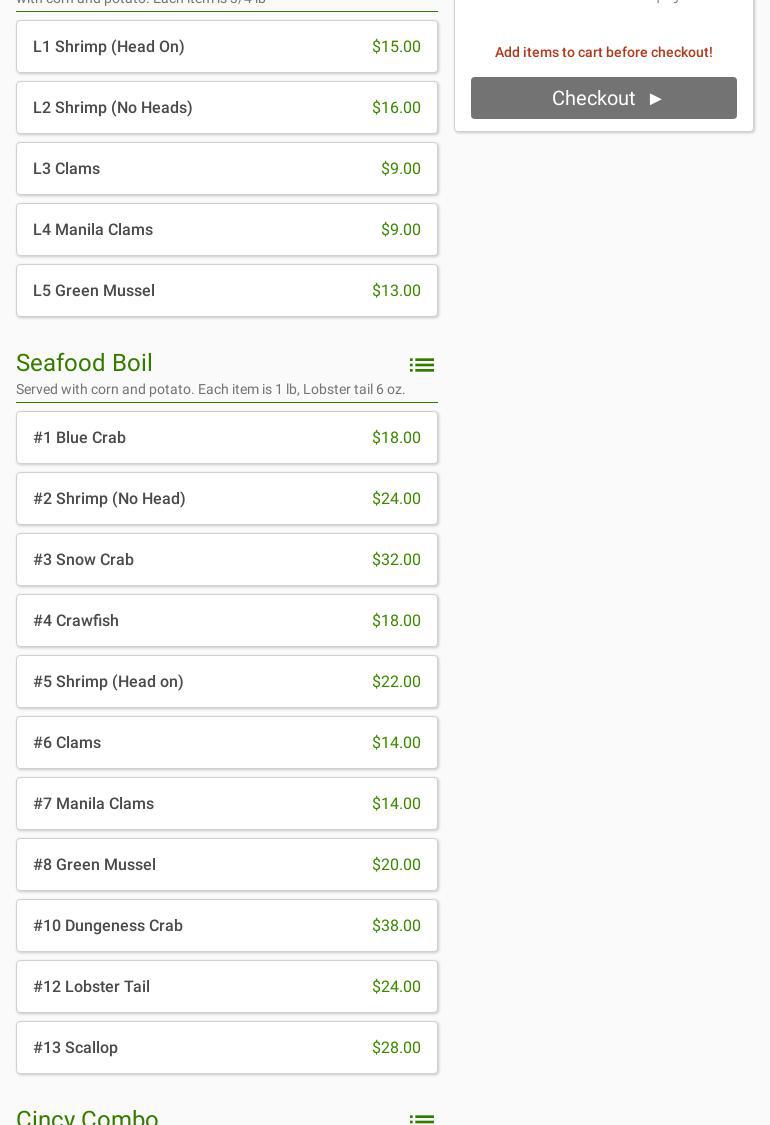This screenshot has height=1125, width=770.
Task: Order the #12 Lobster Tail
Action: pyautogui.click(x=227, y=987)
